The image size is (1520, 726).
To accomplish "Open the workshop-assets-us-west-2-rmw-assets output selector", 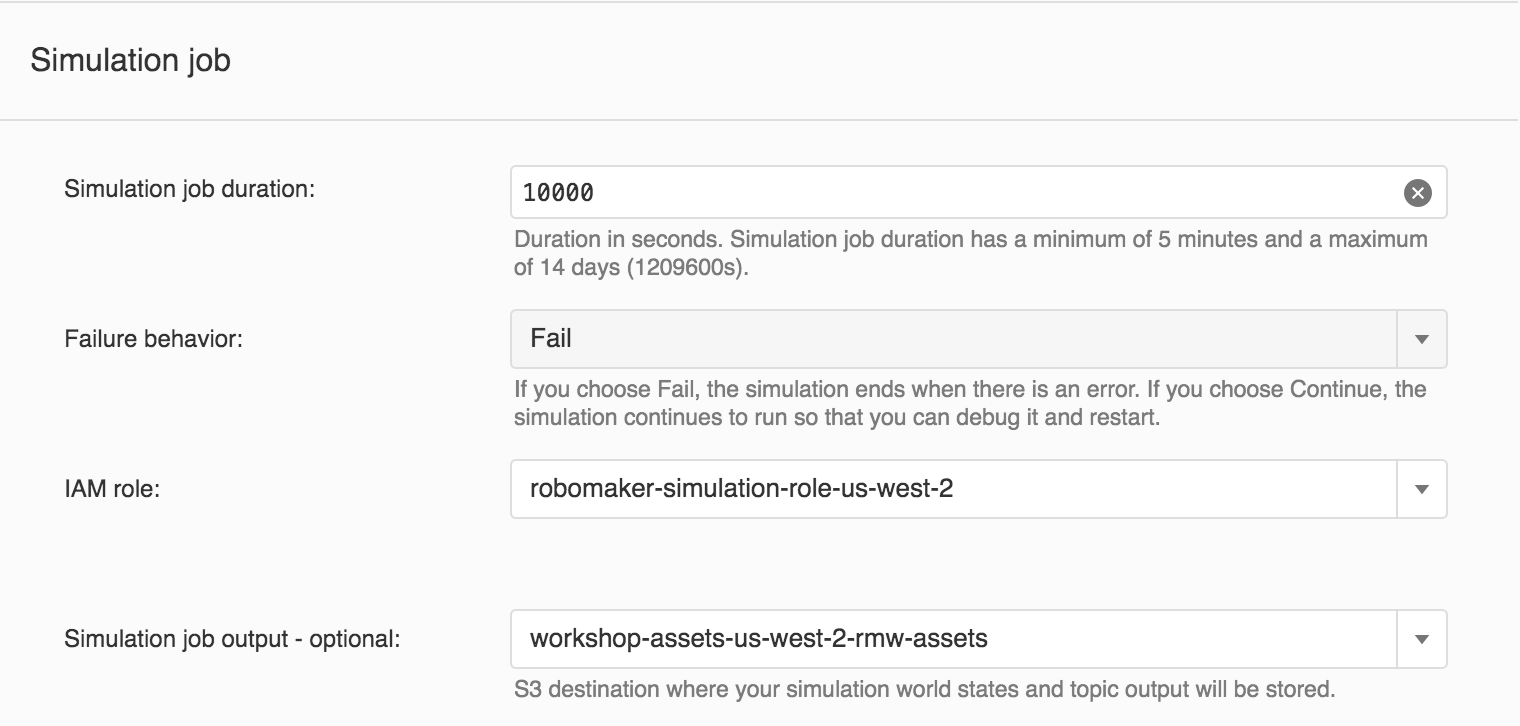I will (x=978, y=639).
